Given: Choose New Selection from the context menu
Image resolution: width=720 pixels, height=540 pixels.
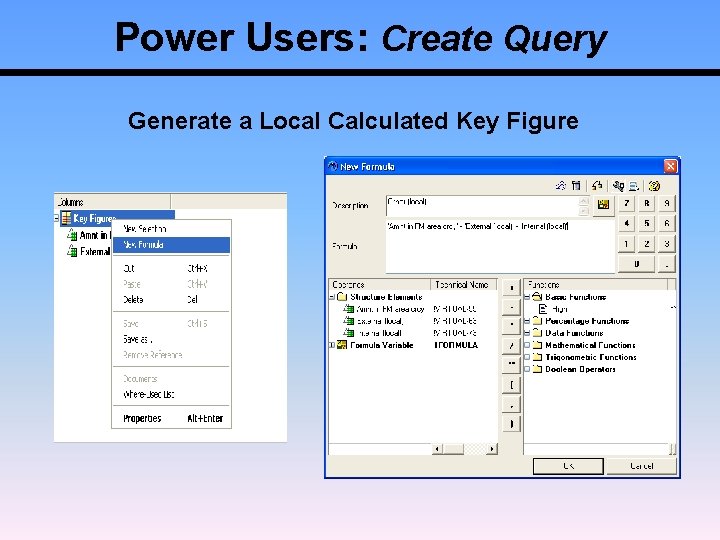Looking at the screenshot, I should coord(171,229).
